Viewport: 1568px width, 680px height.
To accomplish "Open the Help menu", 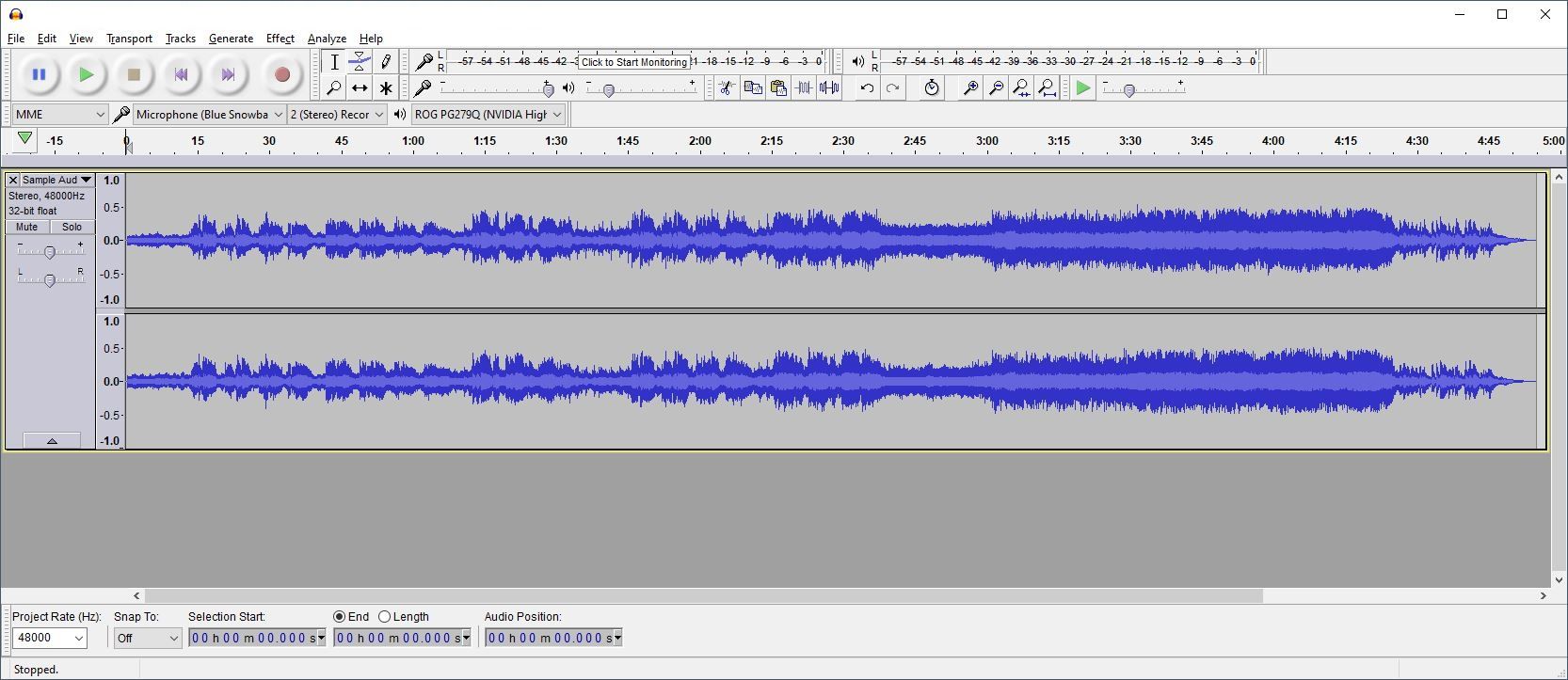I will [371, 39].
